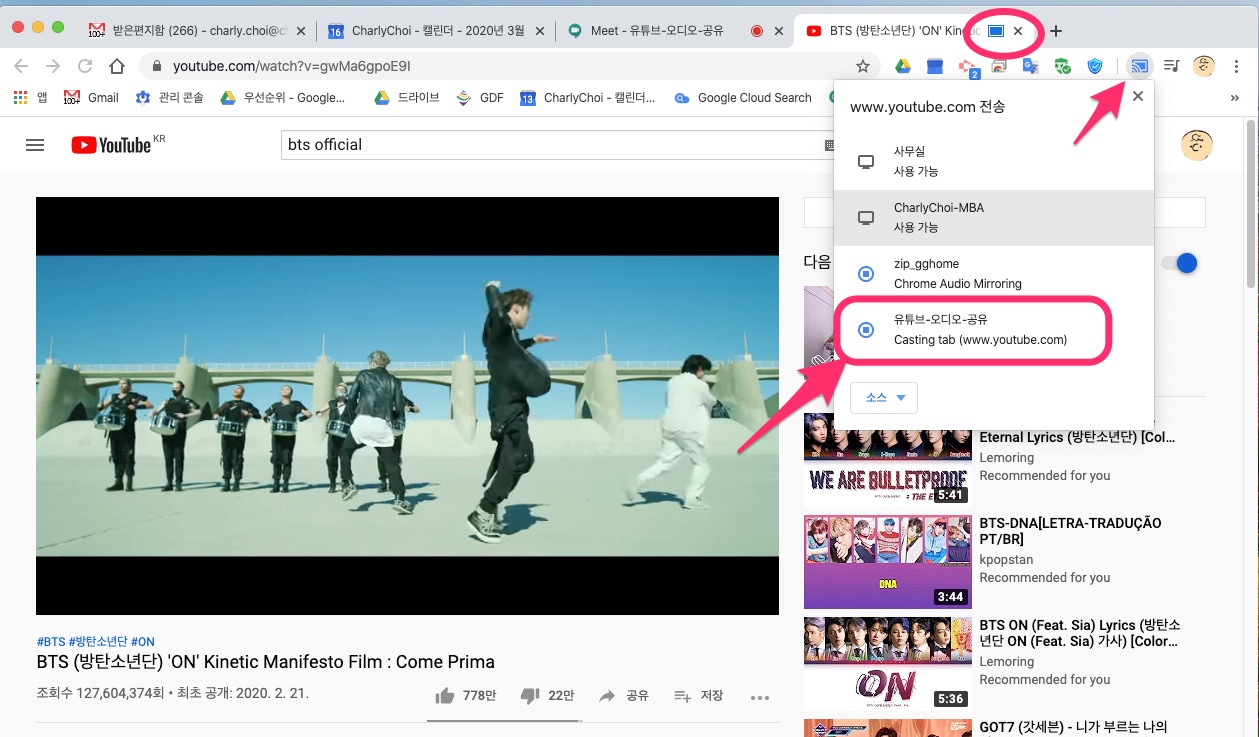The height and width of the screenshot is (737, 1259).
Task: Go to Chrome home page
Action: [x=117, y=67]
